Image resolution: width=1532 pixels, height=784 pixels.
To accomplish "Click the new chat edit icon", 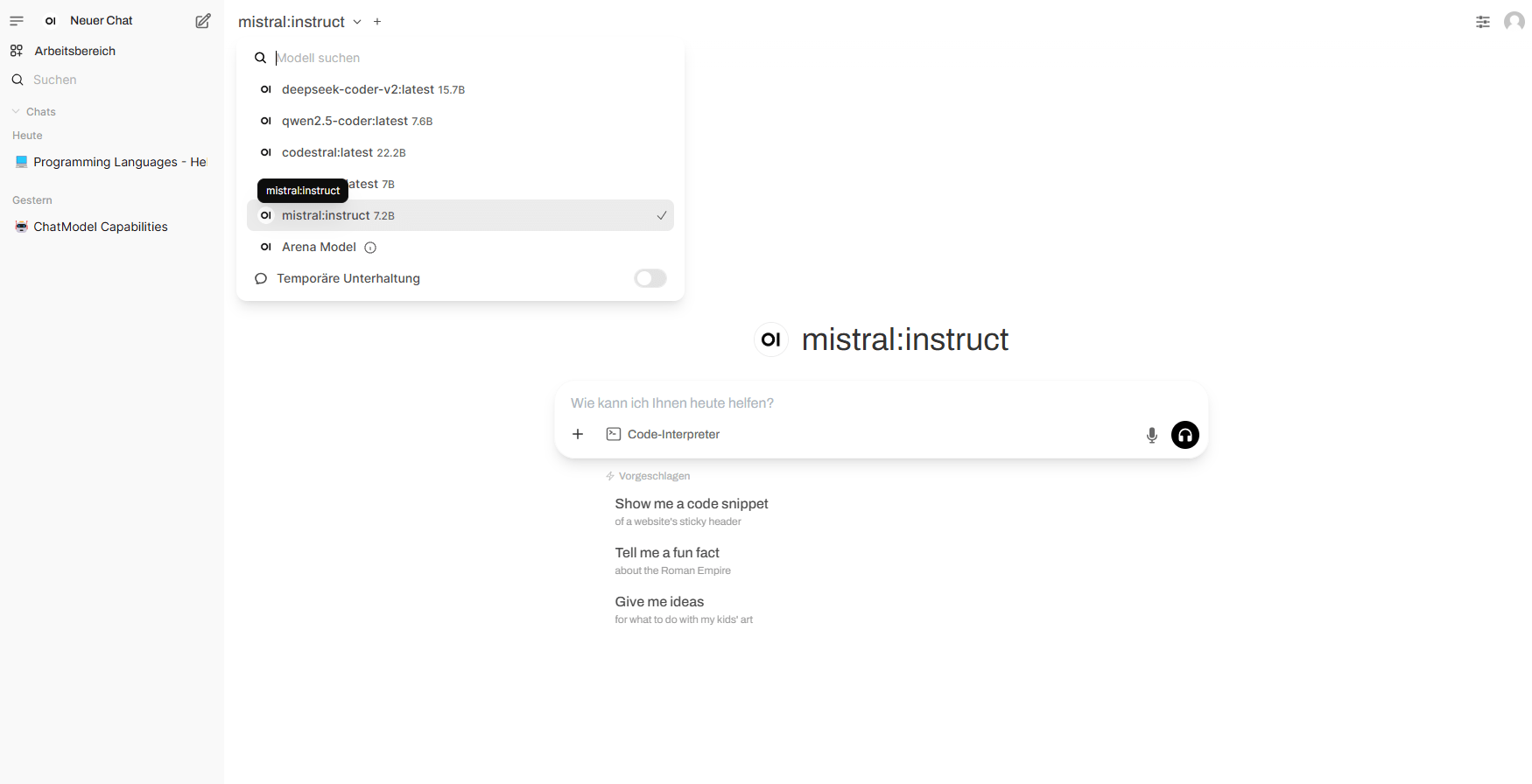I will coord(203,21).
